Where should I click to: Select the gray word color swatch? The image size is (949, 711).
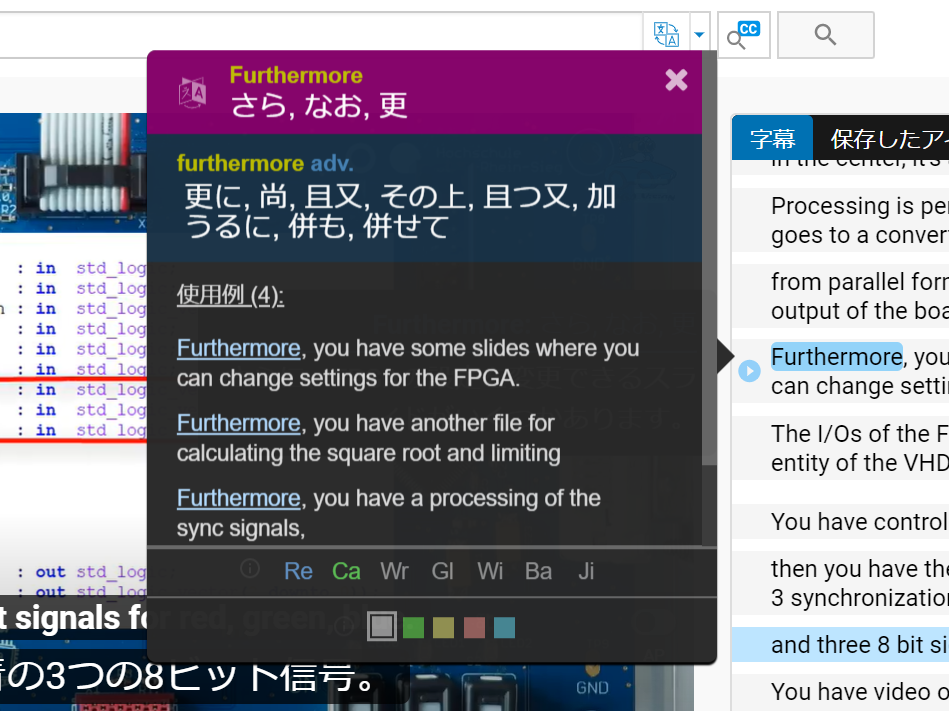point(382,627)
